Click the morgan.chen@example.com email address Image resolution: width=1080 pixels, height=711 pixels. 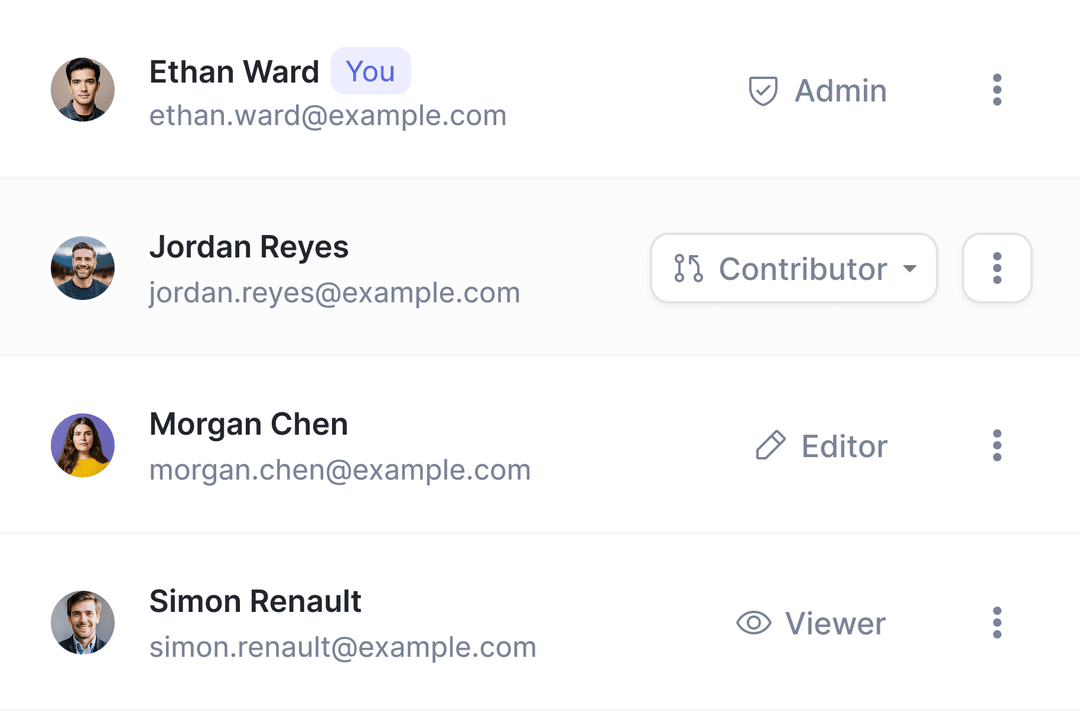pyautogui.click(x=340, y=470)
